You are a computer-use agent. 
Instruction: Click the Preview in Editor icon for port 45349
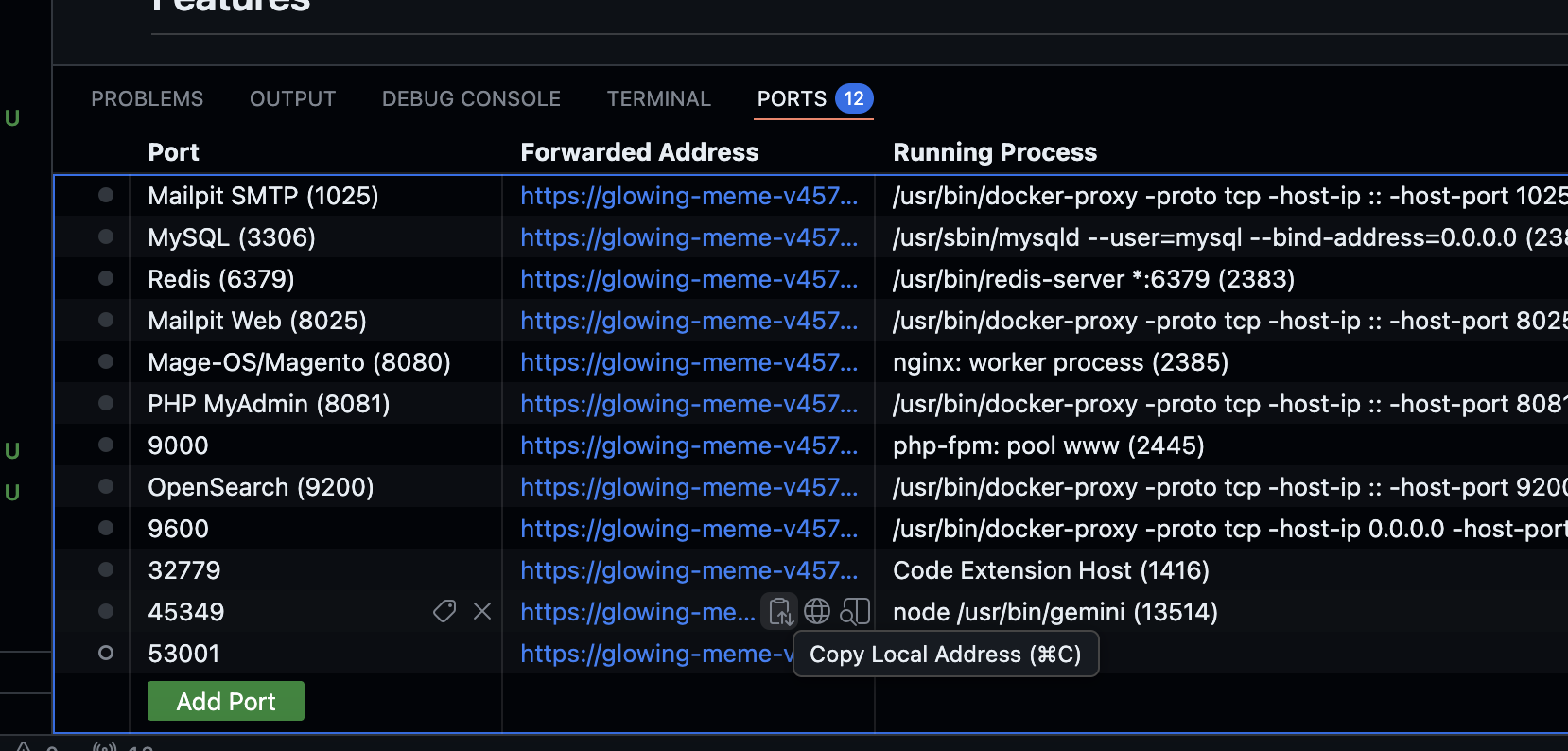[x=855, y=612]
